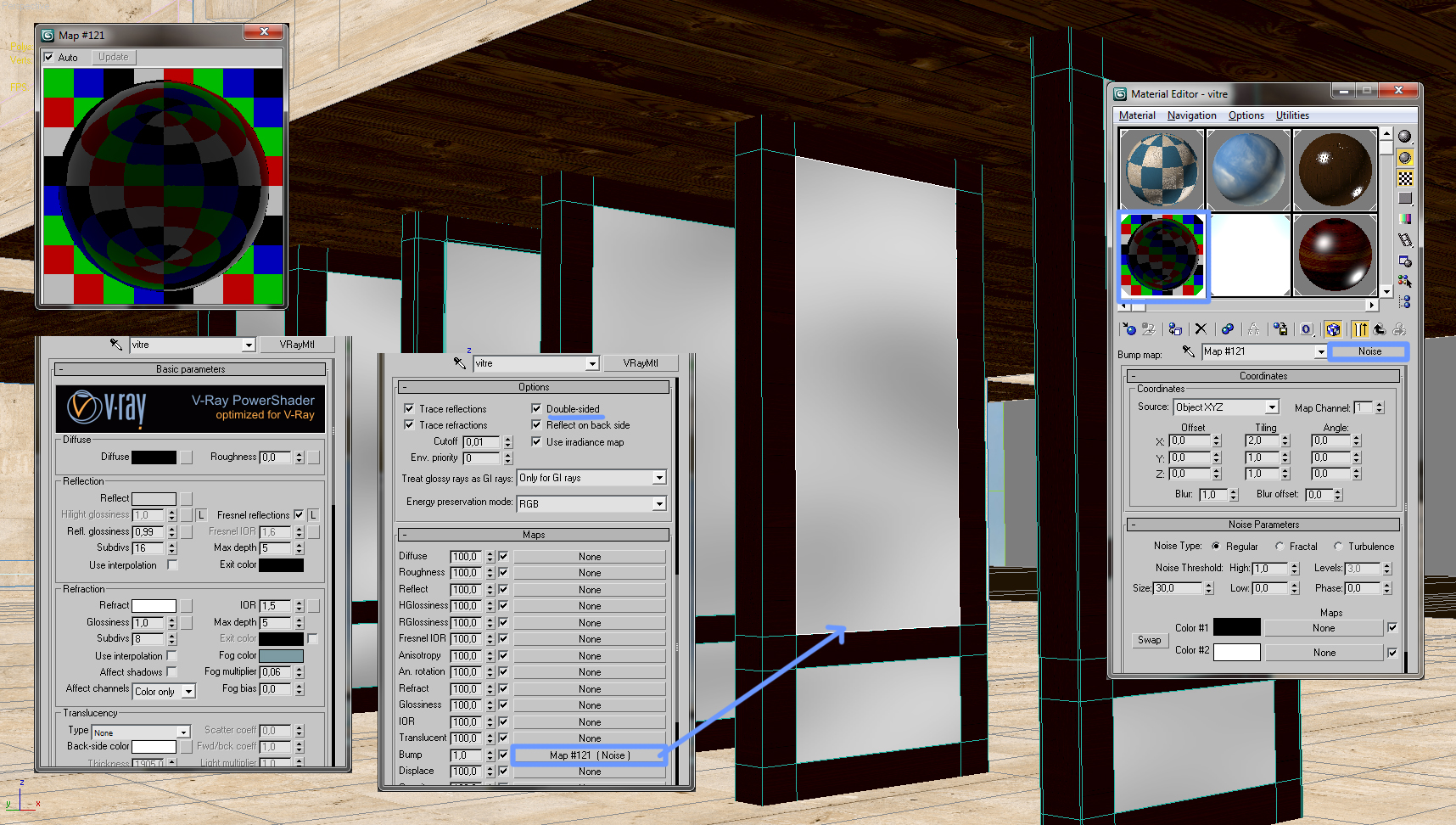Click the Diffuse map None button
Screen dimensions: 1456x825
590,557
